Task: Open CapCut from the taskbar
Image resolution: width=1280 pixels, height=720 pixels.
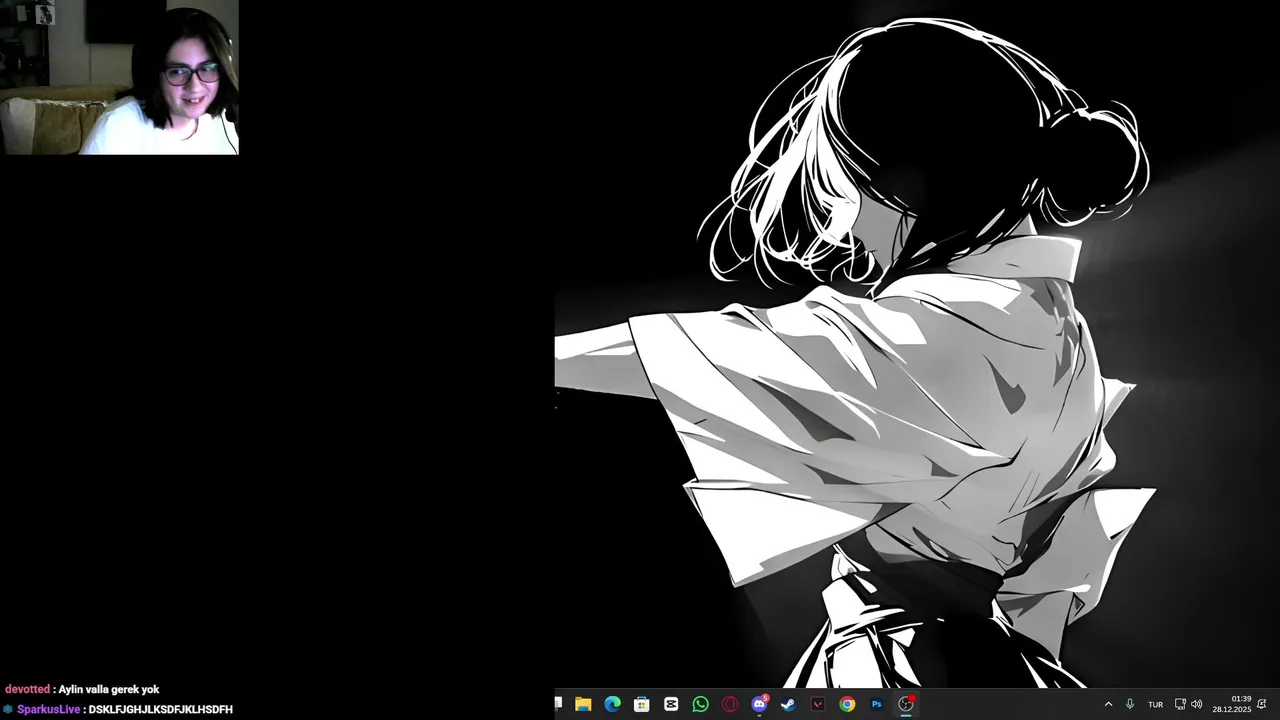Action: (671, 704)
